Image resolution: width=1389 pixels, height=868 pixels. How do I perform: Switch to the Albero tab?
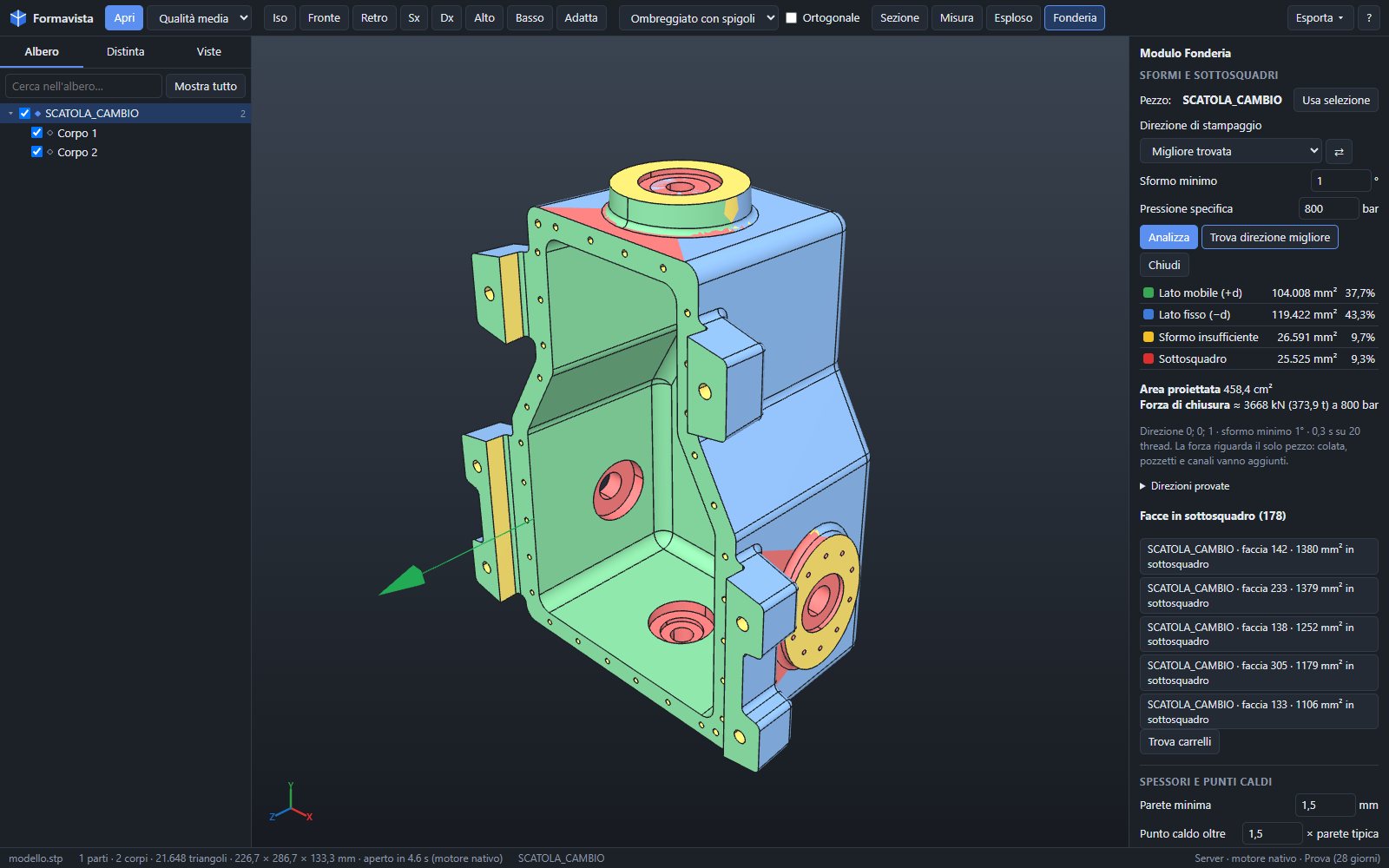click(x=42, y=52)
